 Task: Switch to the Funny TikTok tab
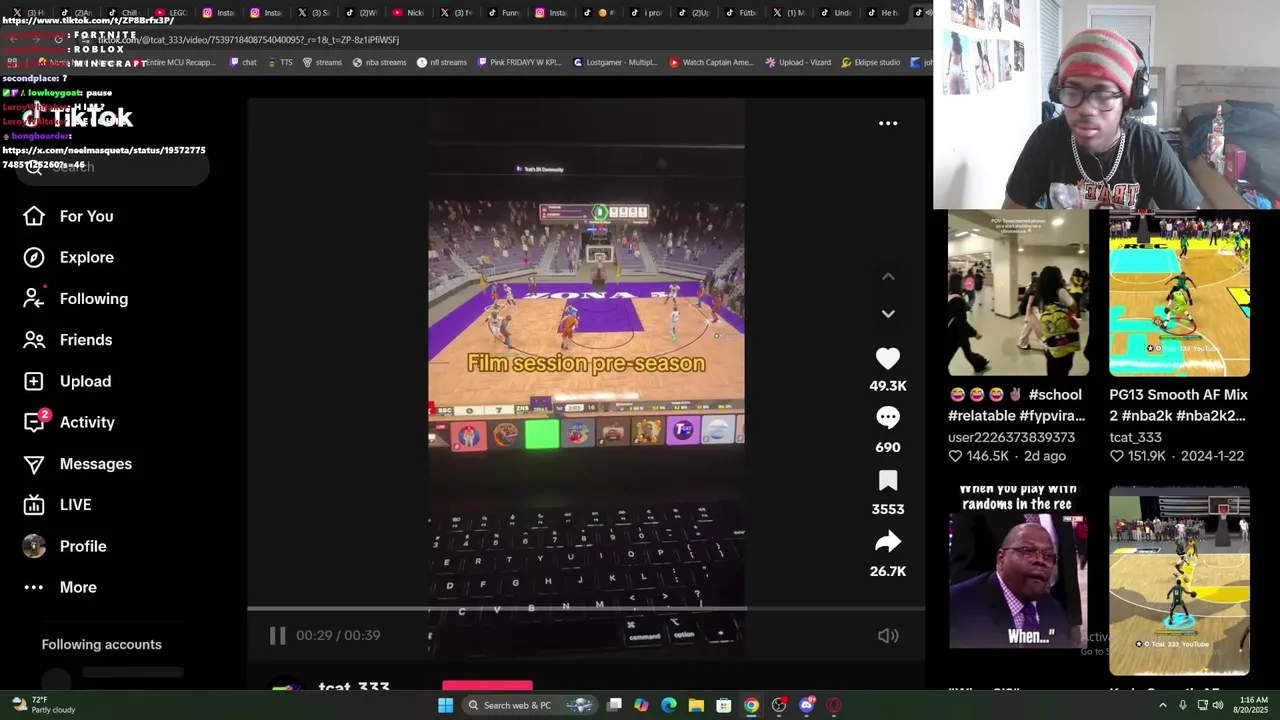503,12
